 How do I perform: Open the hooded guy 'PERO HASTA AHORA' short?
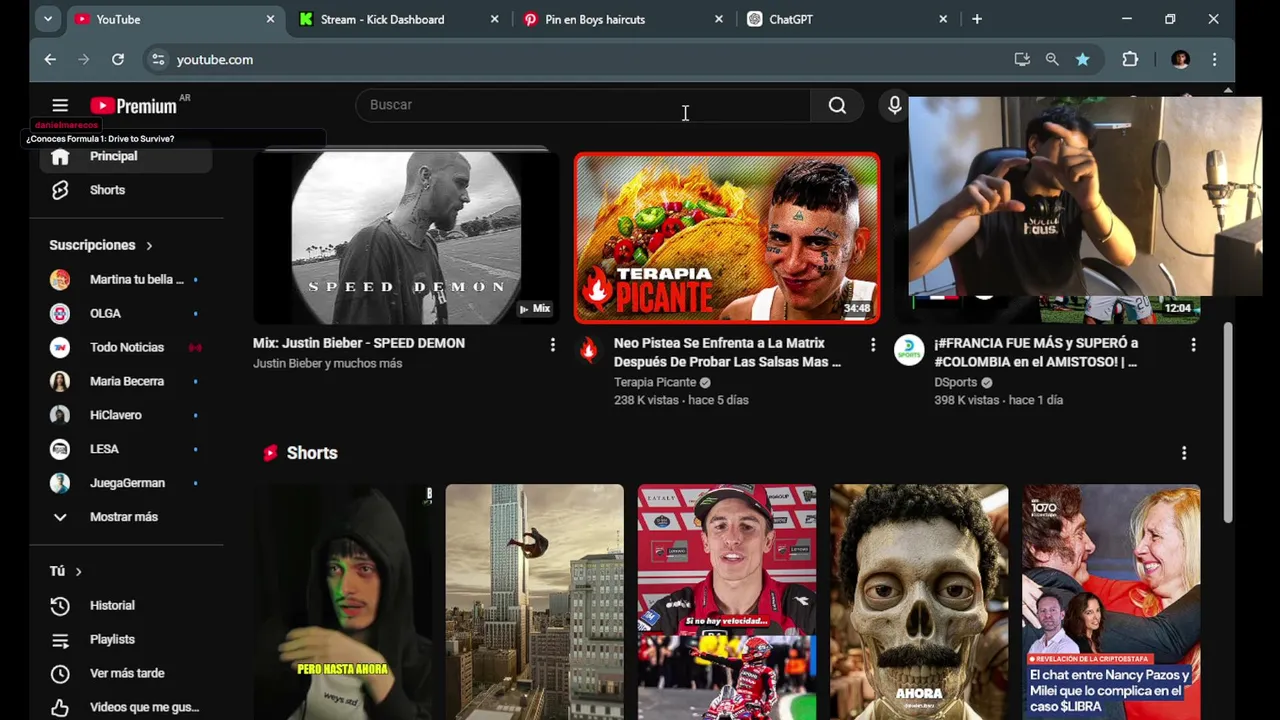click(342, 602)
